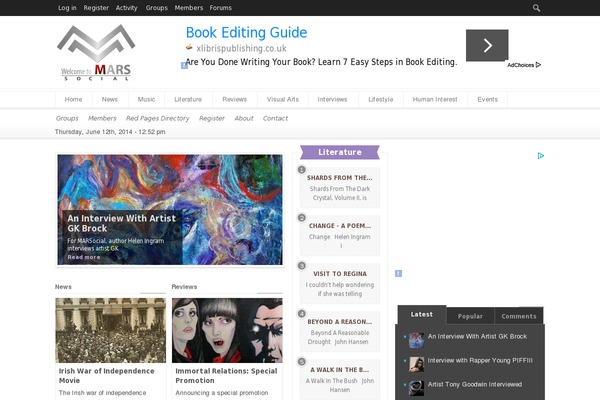Open the Forums link
Screen dimensions: 600x400
(x=220, y=8)
